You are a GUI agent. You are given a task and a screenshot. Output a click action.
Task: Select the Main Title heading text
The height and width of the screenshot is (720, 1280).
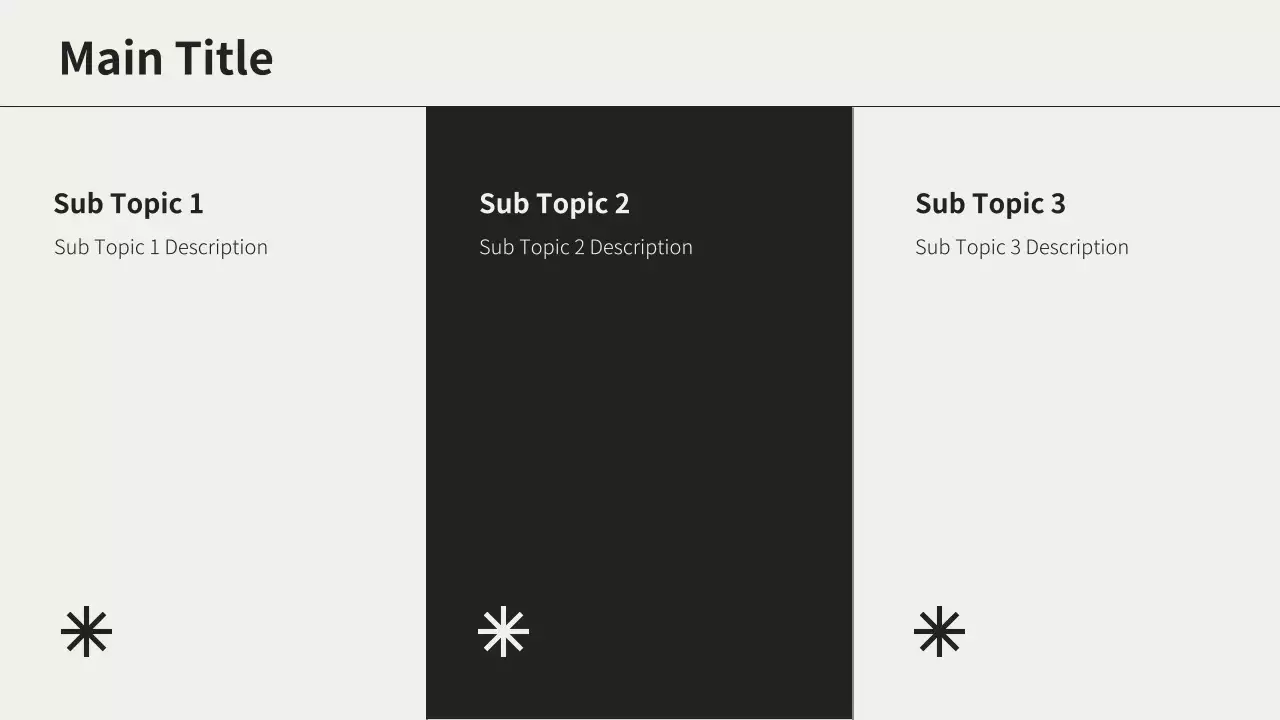point(166,58)
